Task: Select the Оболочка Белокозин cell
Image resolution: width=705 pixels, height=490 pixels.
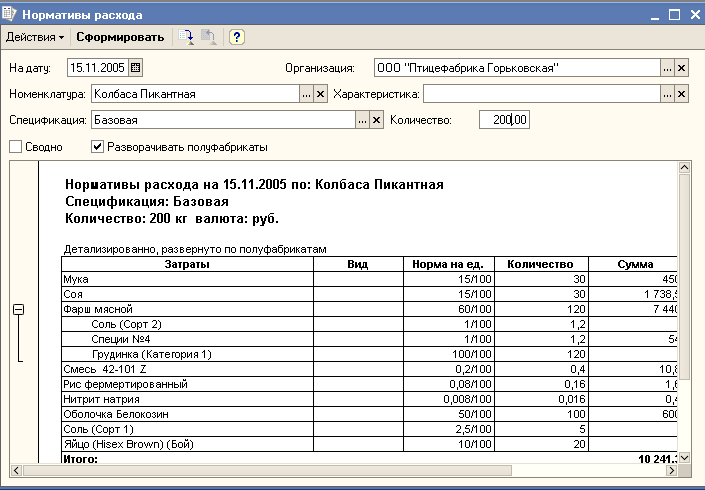Action: click(x=187, y=414)
